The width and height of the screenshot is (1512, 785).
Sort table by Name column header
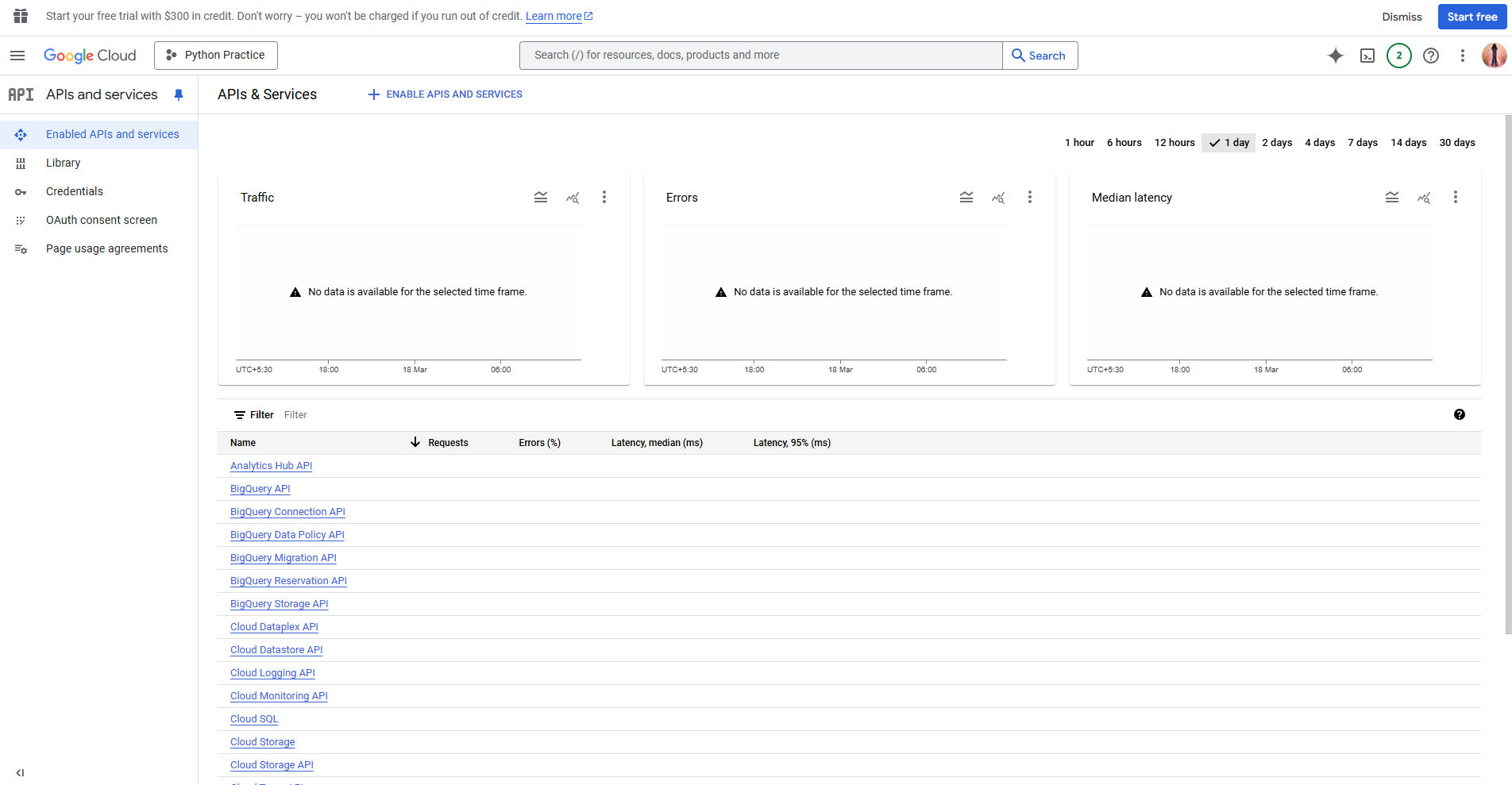[243, 443]
